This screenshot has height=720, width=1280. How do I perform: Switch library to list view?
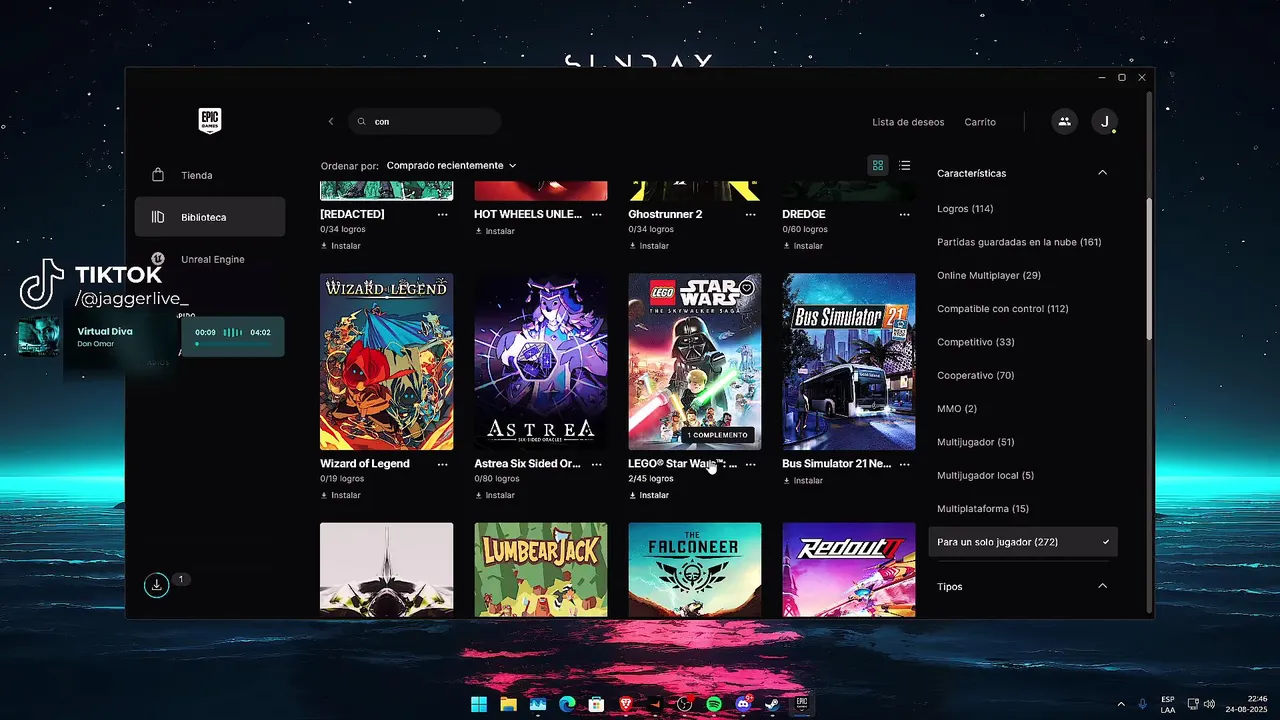click(905, 165)
